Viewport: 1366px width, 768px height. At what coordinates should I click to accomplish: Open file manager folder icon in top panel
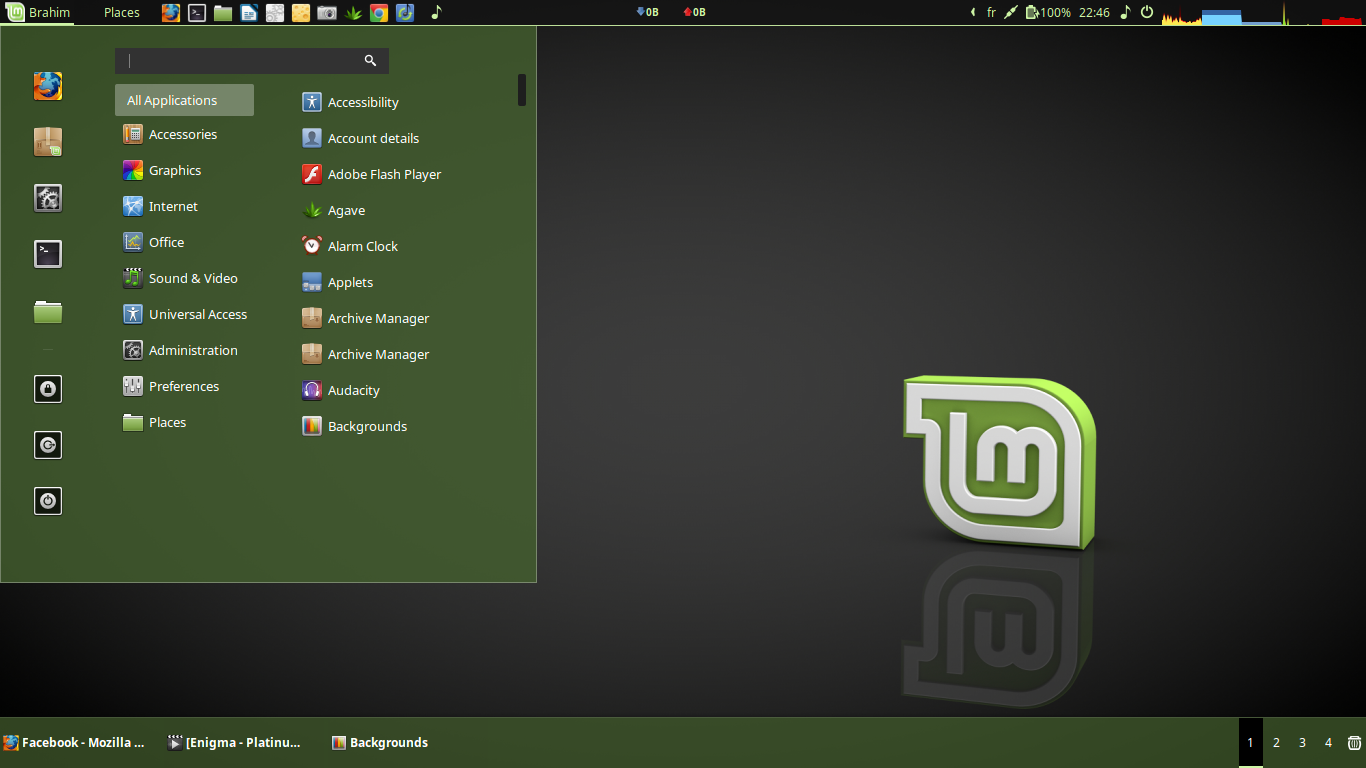[x=223, y=13]
